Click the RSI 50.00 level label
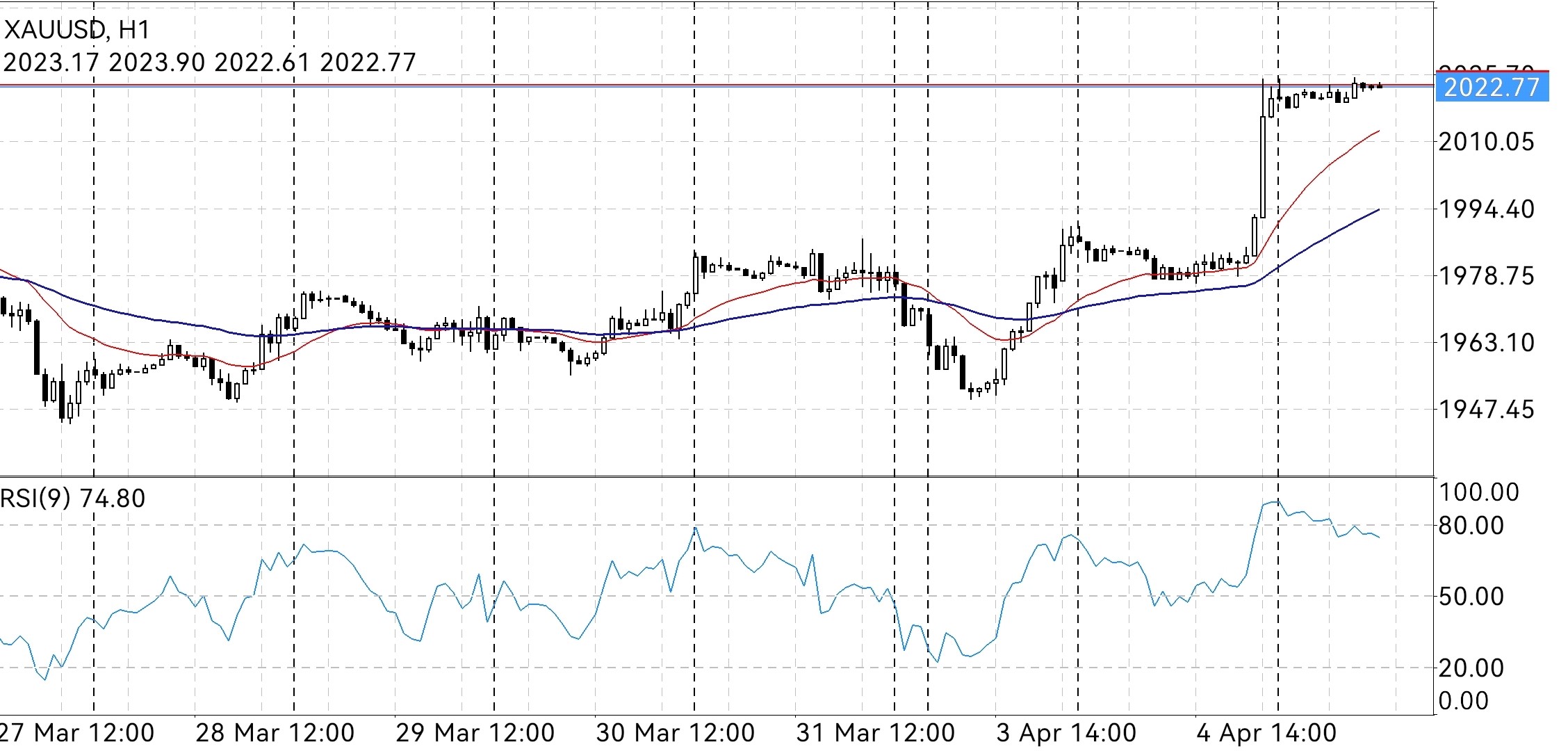 click(x=1471, y=597)
